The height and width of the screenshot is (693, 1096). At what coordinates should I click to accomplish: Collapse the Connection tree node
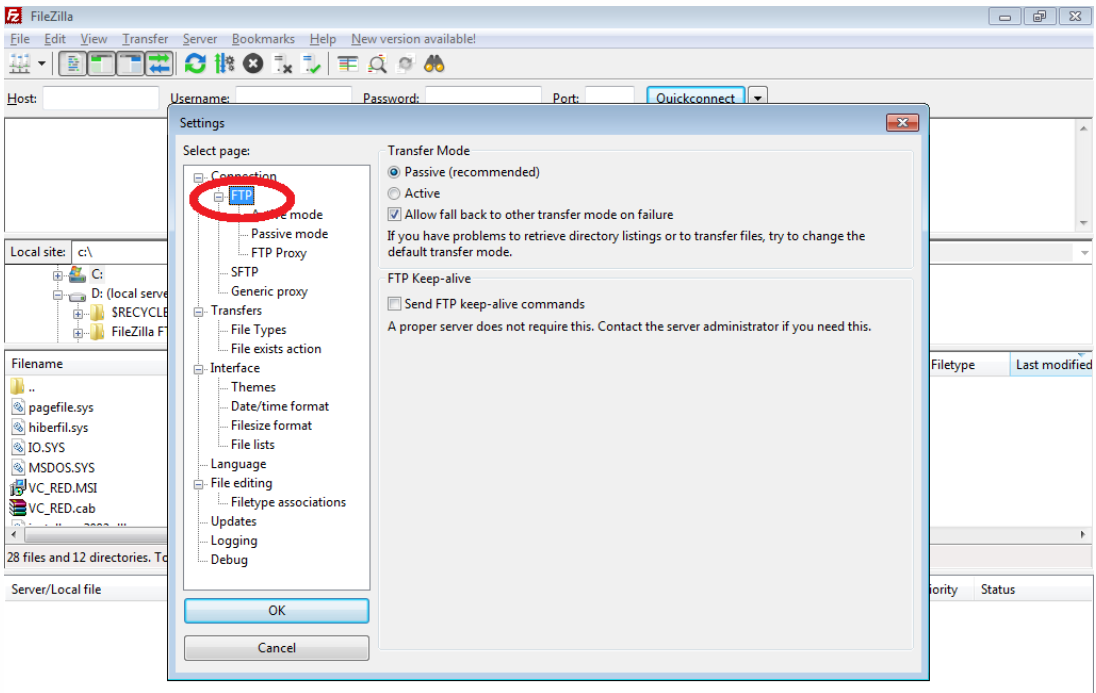[199, 178]
